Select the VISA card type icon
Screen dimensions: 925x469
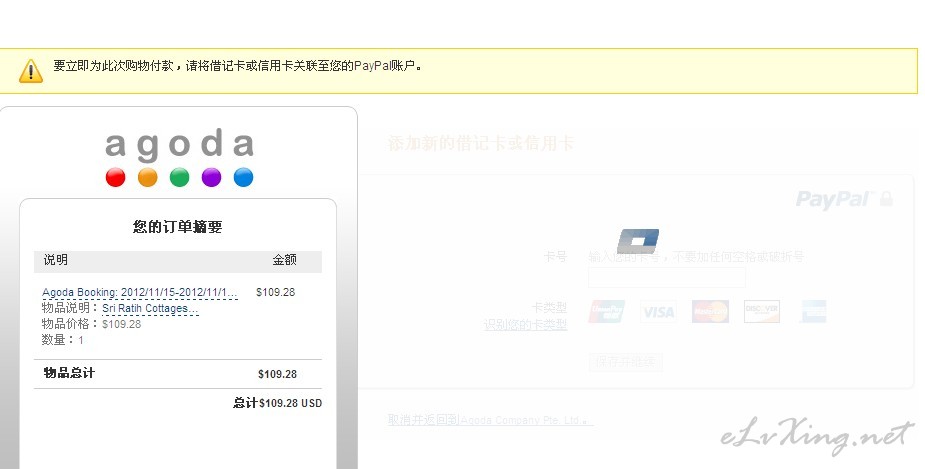[x=658, y=311]
